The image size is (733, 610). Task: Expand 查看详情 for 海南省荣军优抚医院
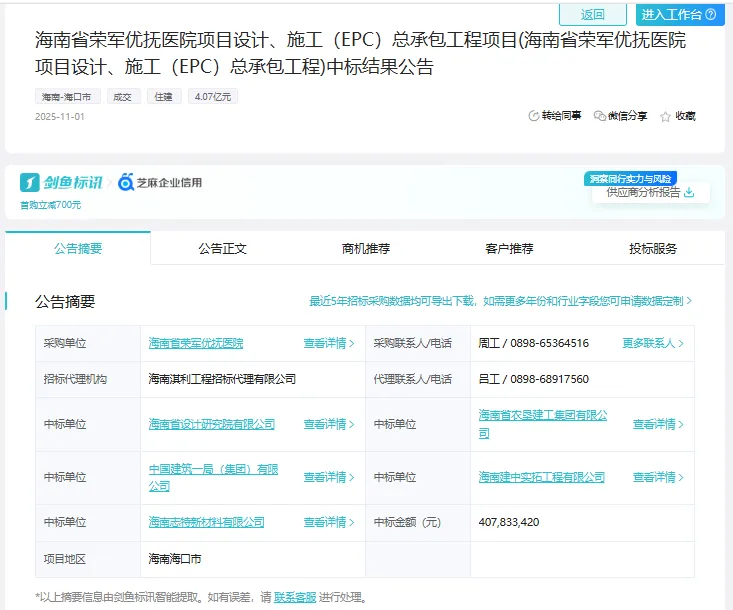tap(329, 343)
